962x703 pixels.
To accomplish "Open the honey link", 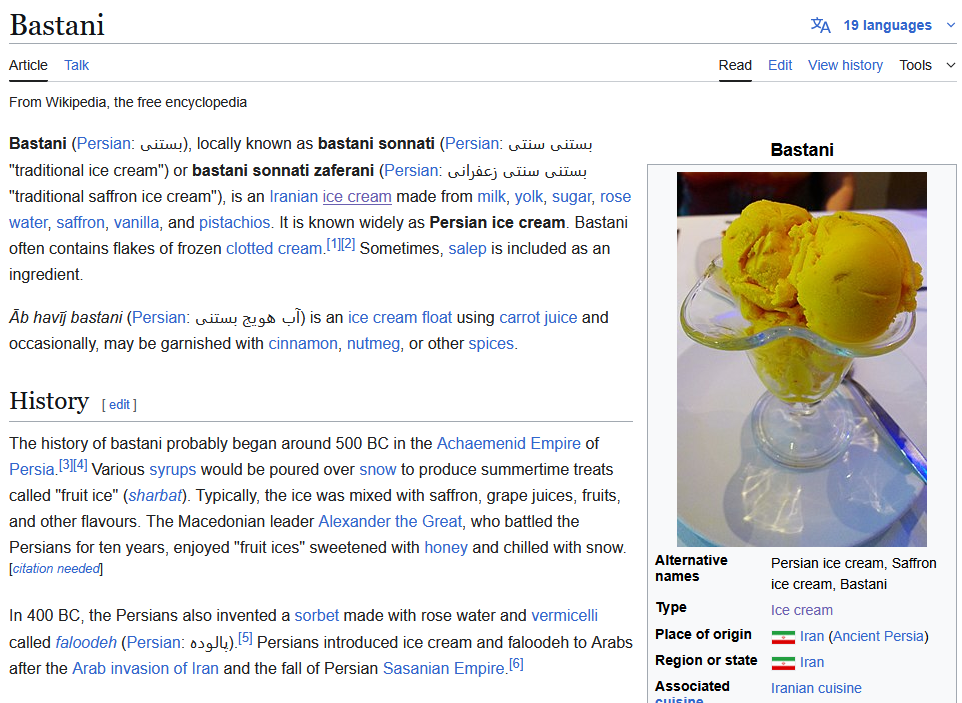I will pos(445,547).
